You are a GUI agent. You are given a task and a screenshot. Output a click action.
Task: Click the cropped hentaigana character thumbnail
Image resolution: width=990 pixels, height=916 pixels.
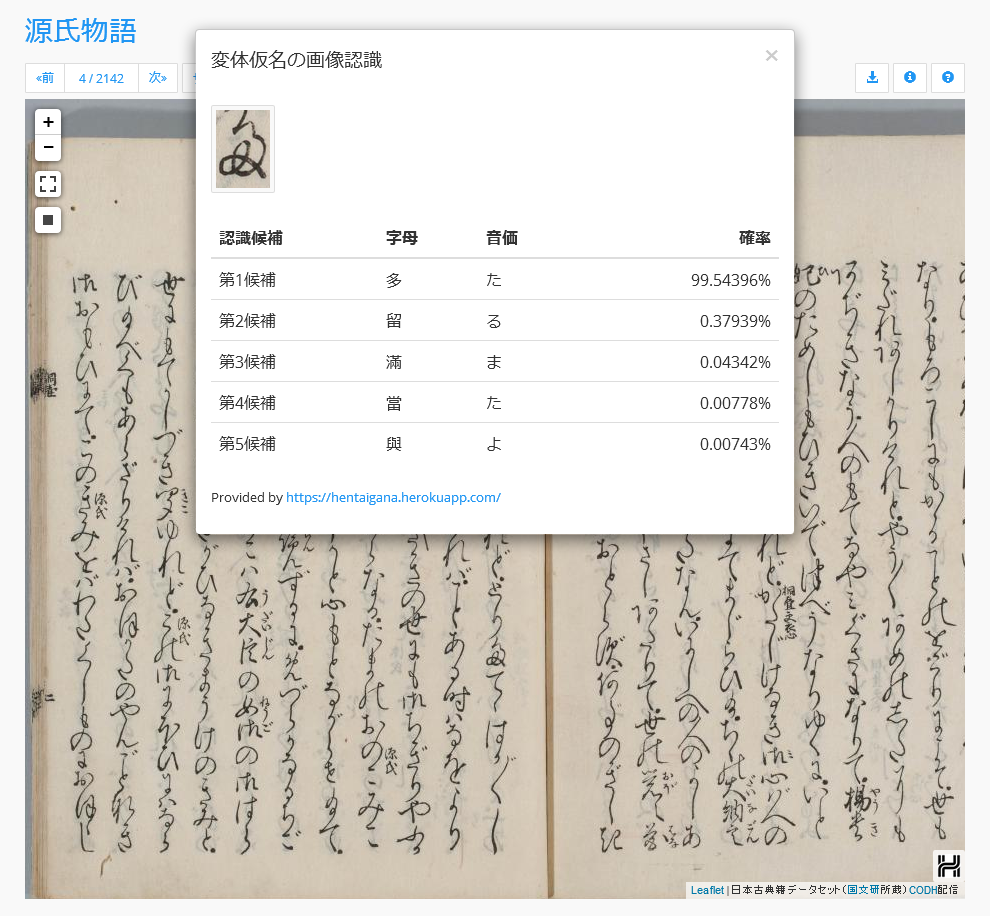tap(243, 149)
